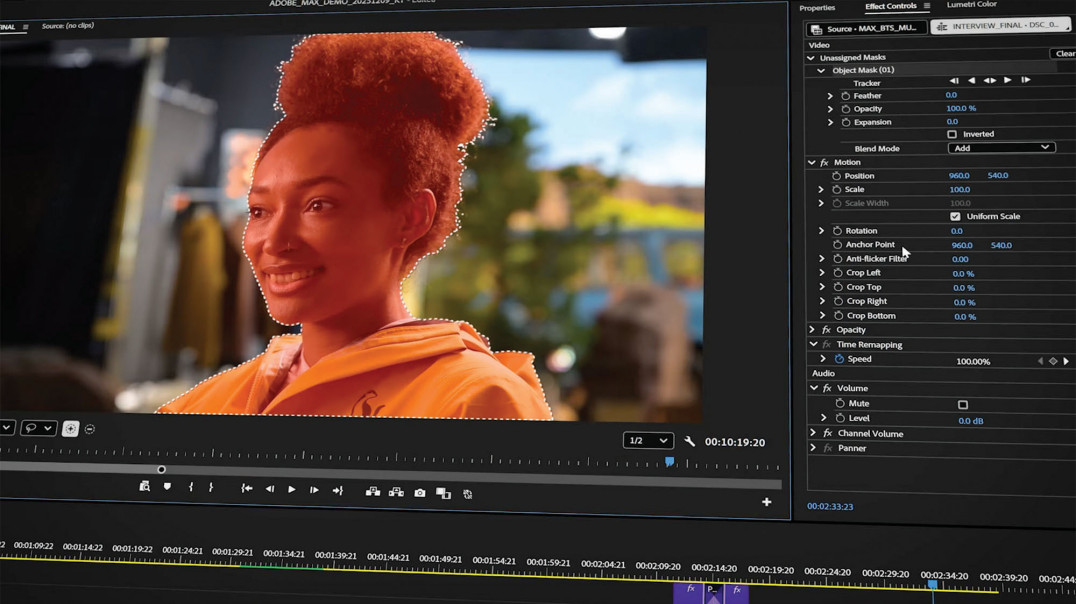Toggle the Feather stopwatch animation icon
Image resolution: width=1076 pixels, height=604 pixels.
pos(845,96)
